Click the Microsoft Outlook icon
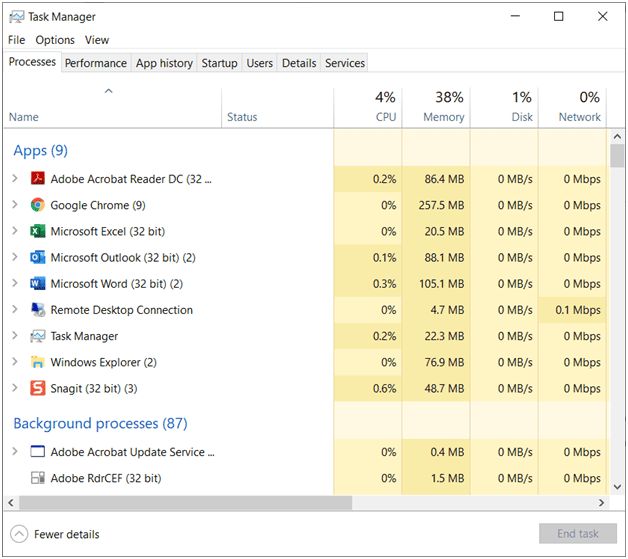This screenshot has width=628, height=559. click(x=38, y=257)
